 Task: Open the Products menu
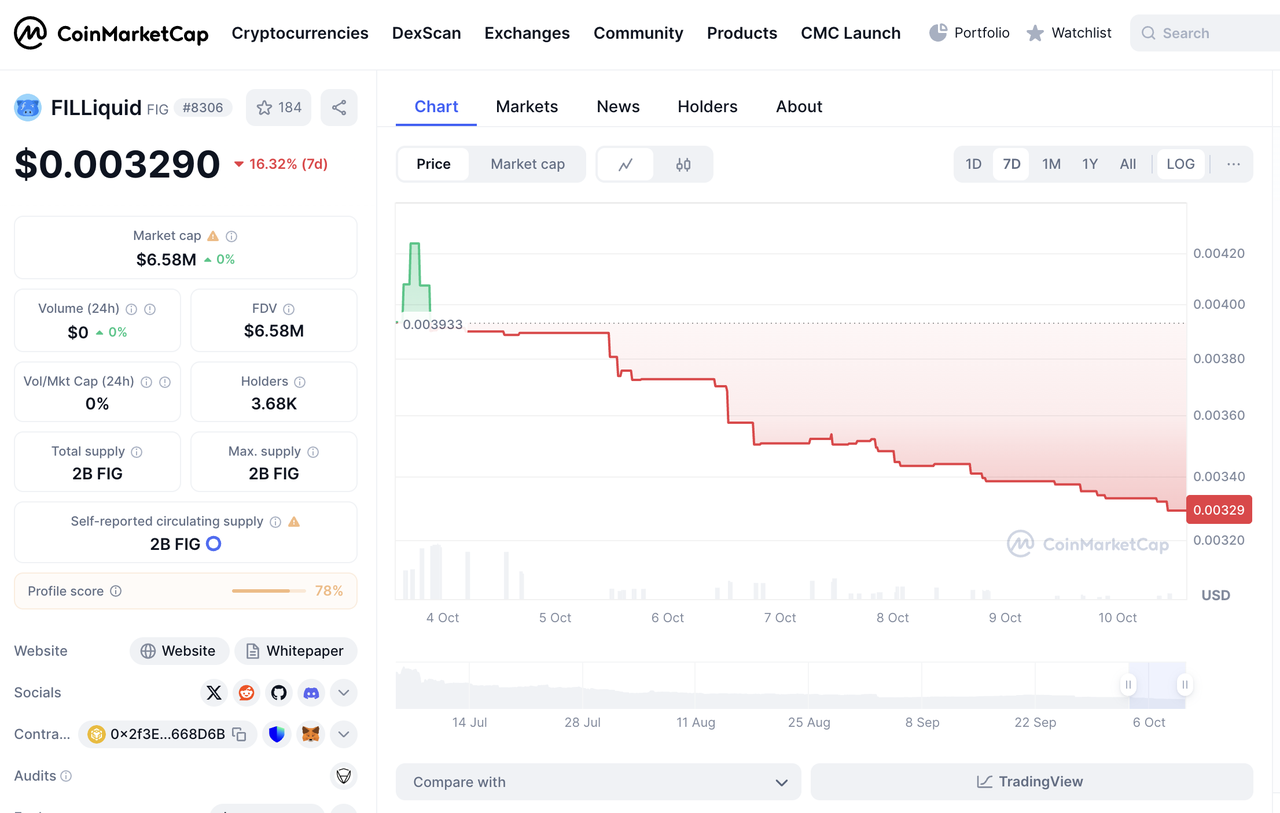[x=742, y=33]
